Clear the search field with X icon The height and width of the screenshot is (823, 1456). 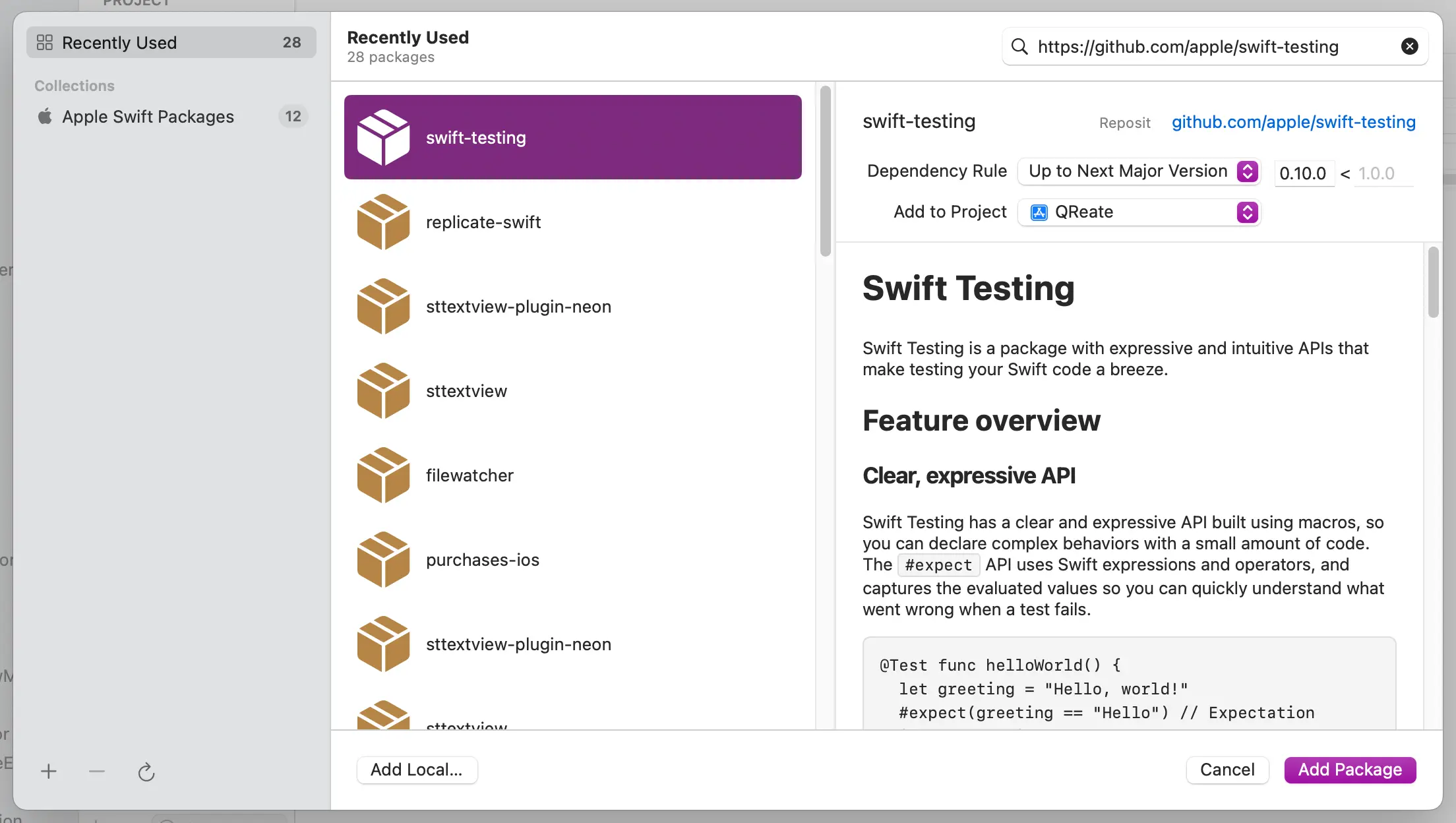pyautogui.click(x=1409, y=46)
